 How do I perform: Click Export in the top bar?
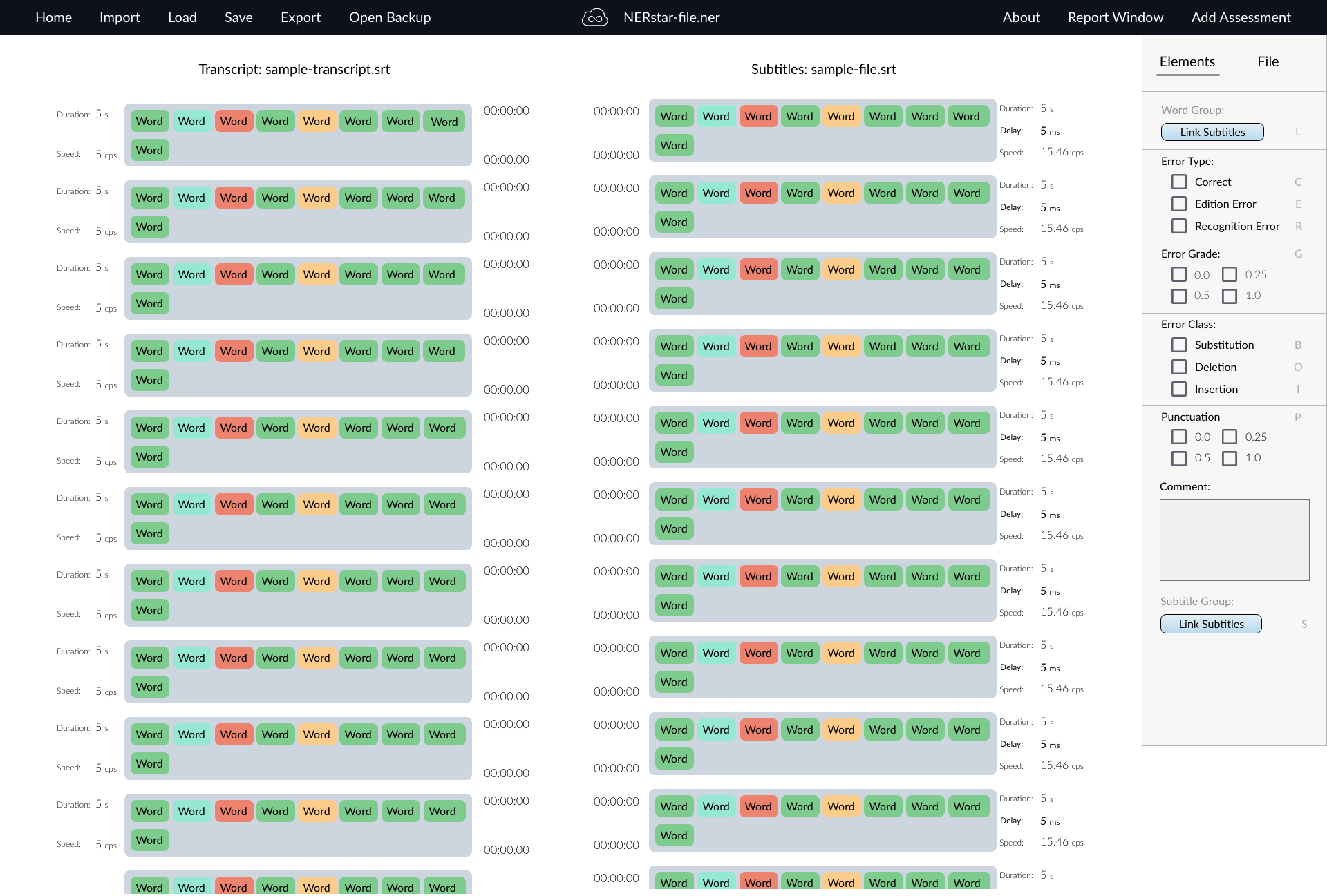[x=301, y=17]
